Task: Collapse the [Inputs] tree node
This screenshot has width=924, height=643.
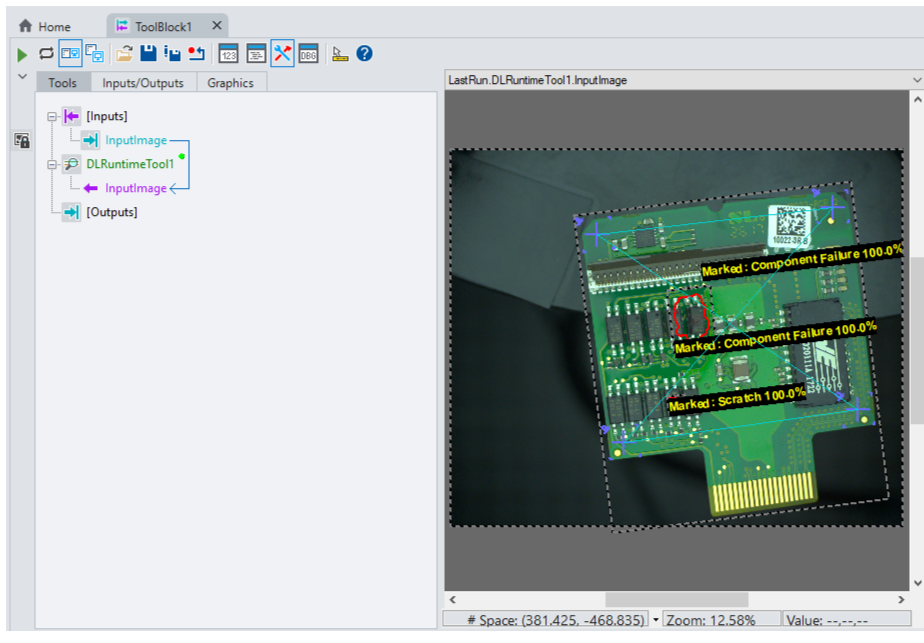Action: point(50,117)
